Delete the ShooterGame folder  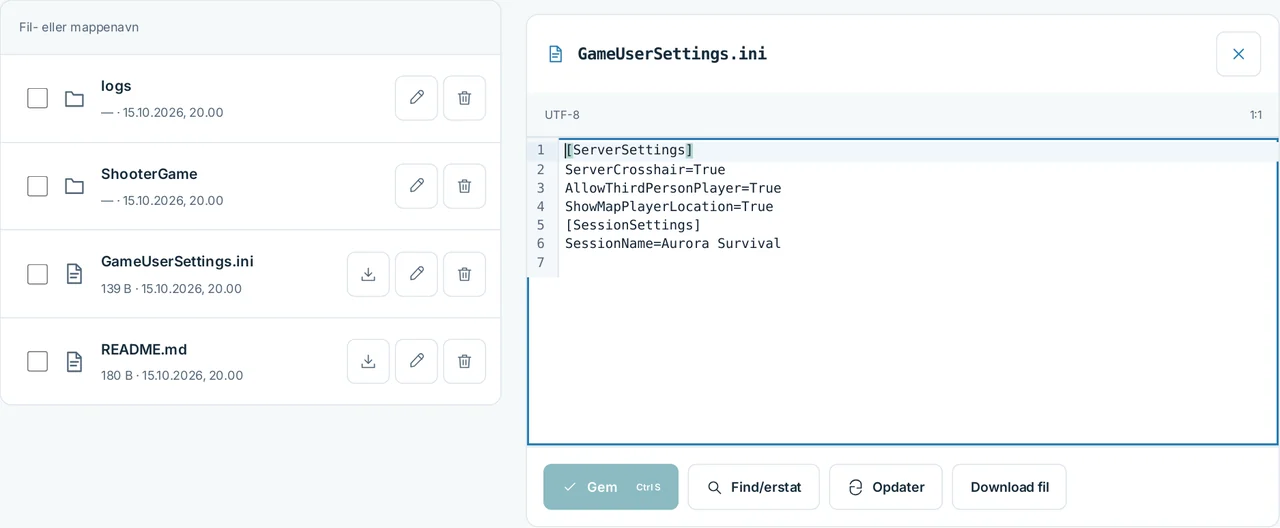click(x=464, y=186)
